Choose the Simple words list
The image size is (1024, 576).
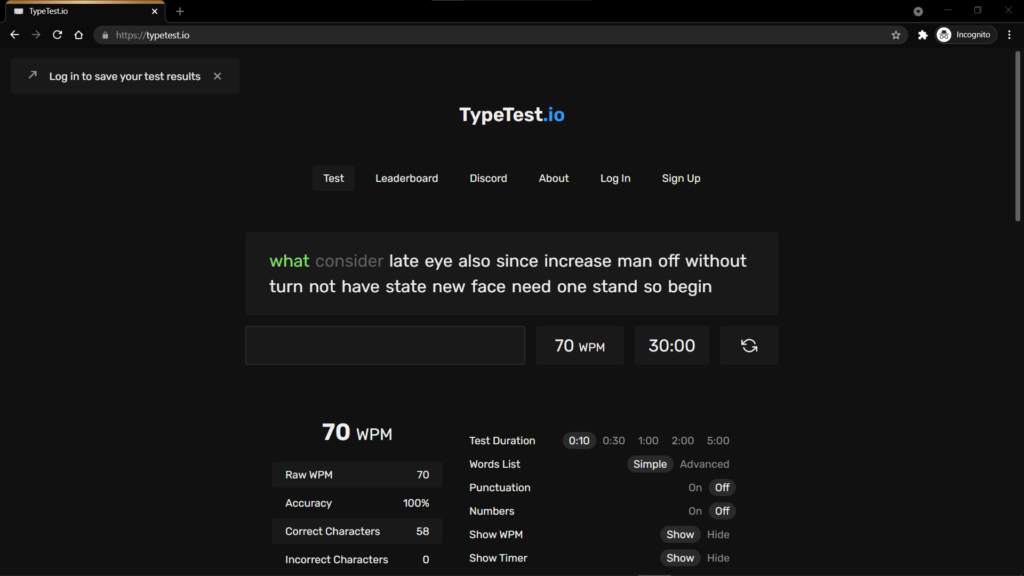point(650,464)
